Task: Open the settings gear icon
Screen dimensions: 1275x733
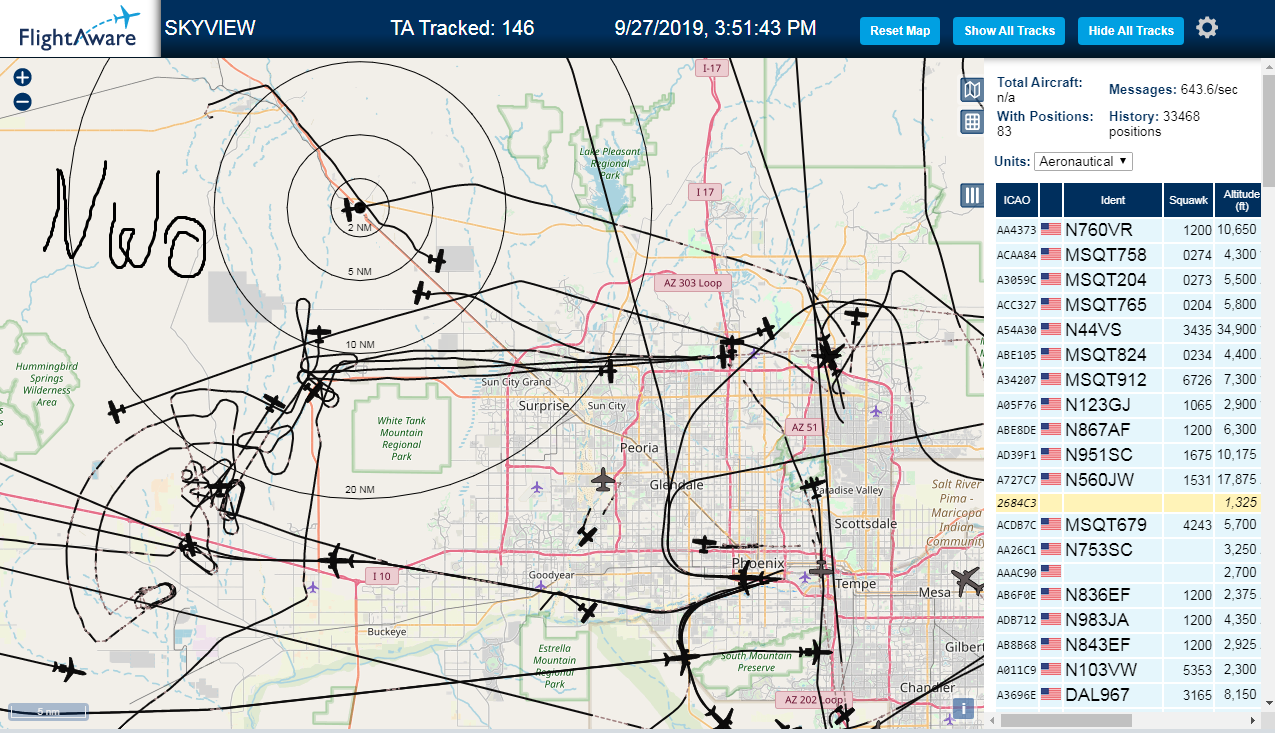Action: [x=1207, y=28]
